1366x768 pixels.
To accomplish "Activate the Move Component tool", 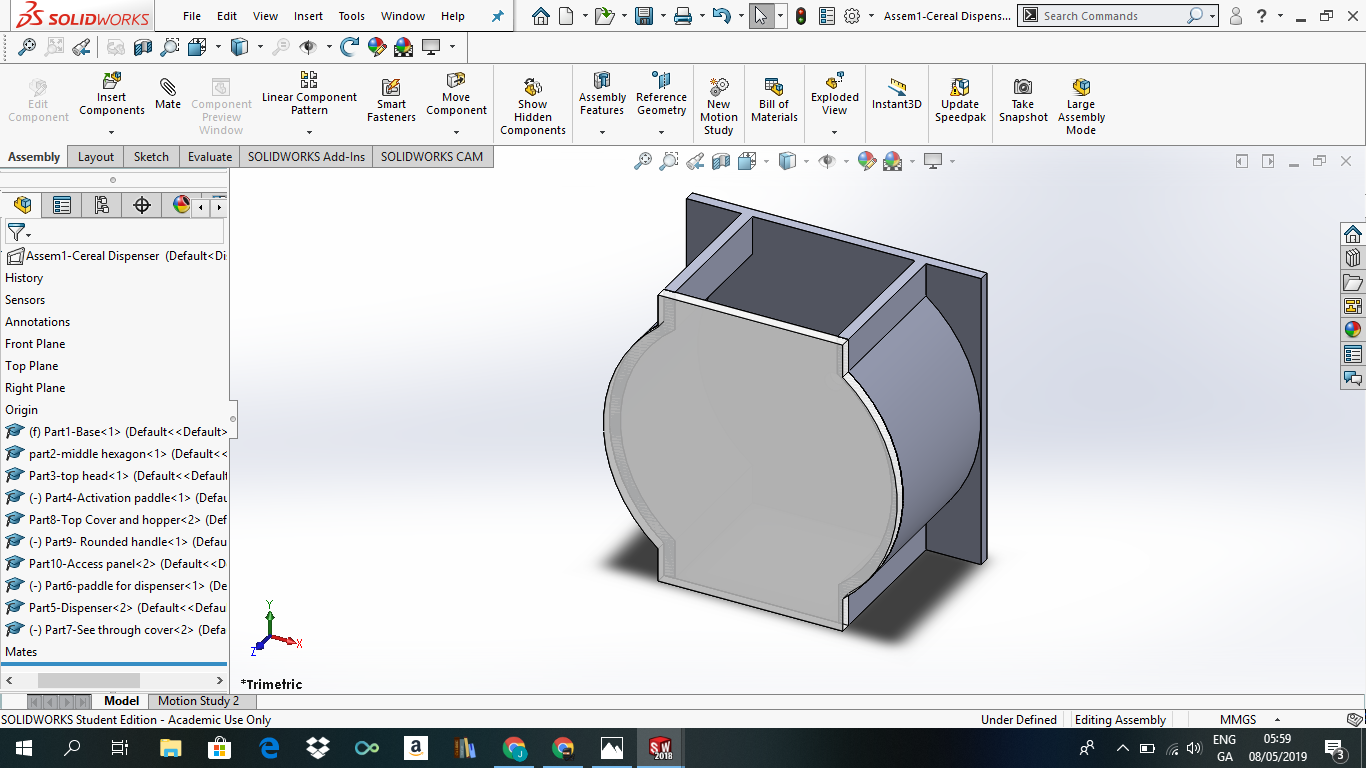I will click(x=456, y=93).
